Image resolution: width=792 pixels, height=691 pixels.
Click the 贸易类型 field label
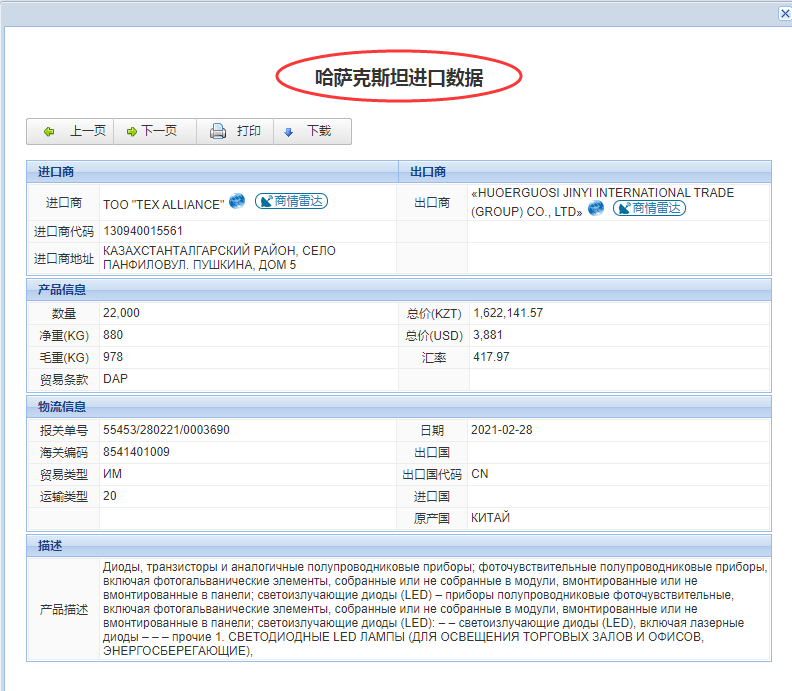[64, 475]
